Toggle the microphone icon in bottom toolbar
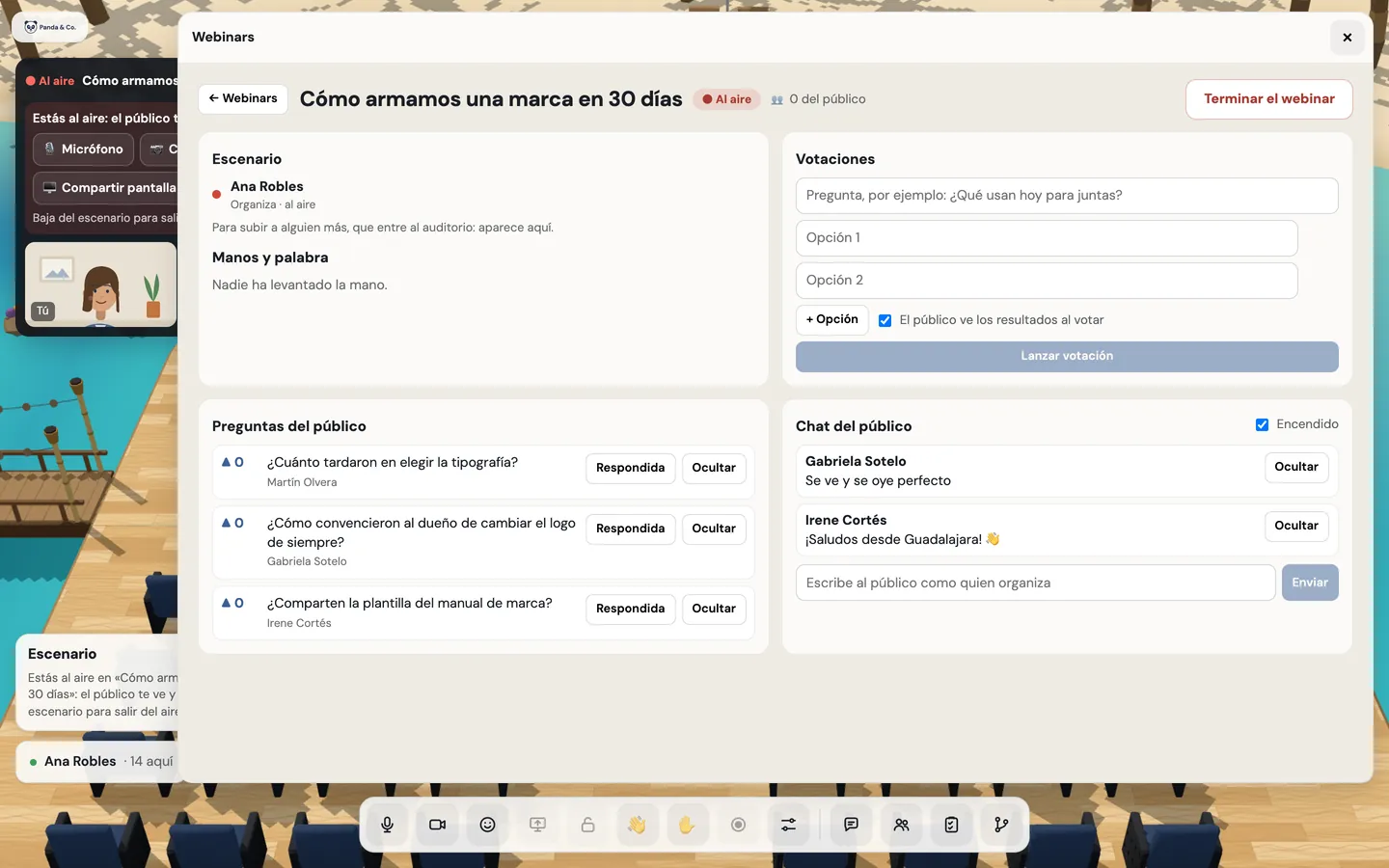 tap(387, 825)
